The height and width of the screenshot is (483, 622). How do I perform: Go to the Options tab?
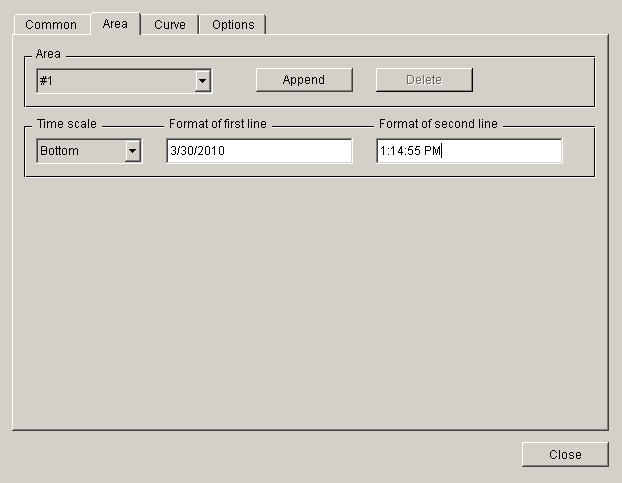coord(233,24)
